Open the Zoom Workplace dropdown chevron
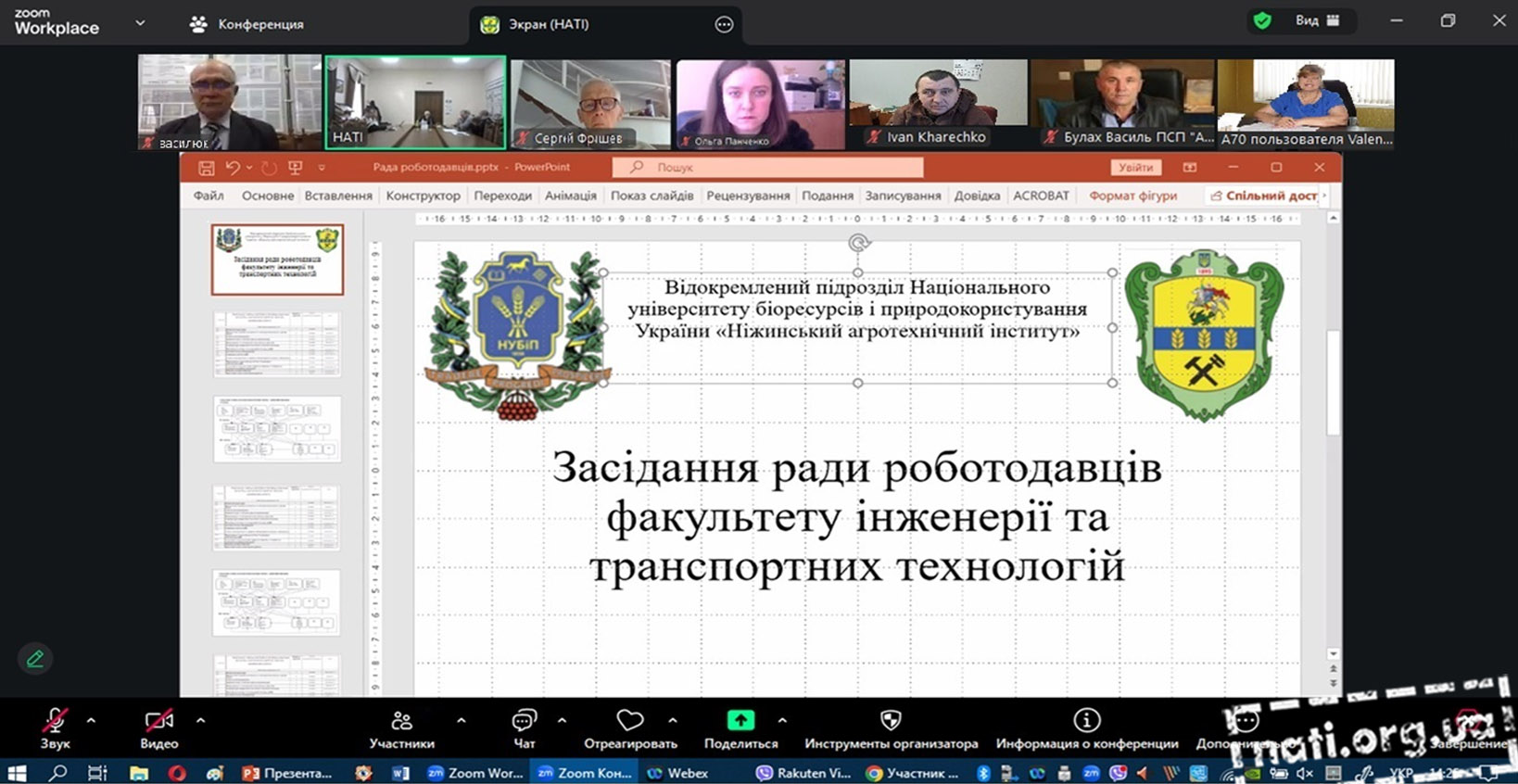1518x784 pixels. click(x=140, y=23)
